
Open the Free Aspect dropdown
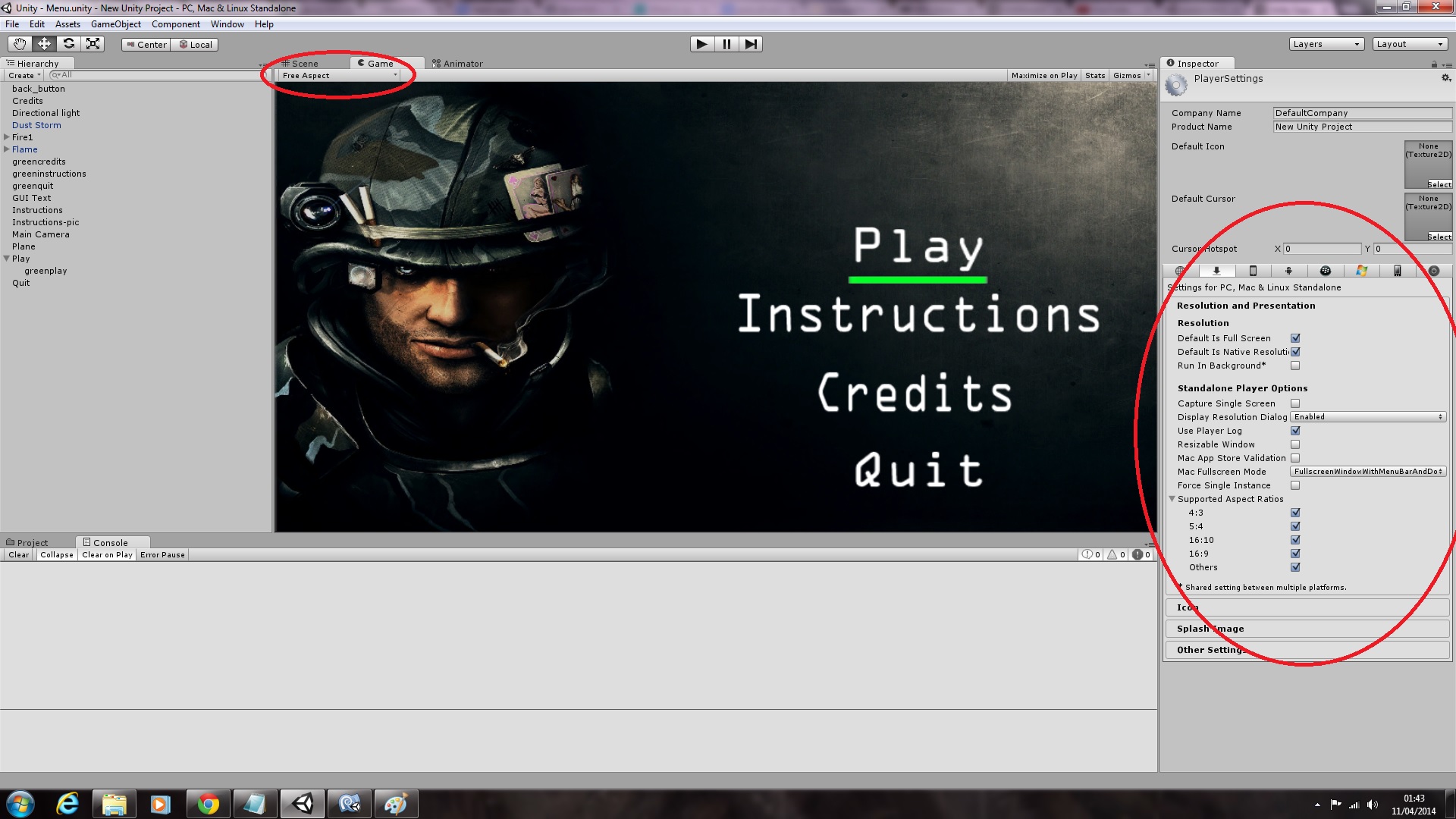[339, 75]
